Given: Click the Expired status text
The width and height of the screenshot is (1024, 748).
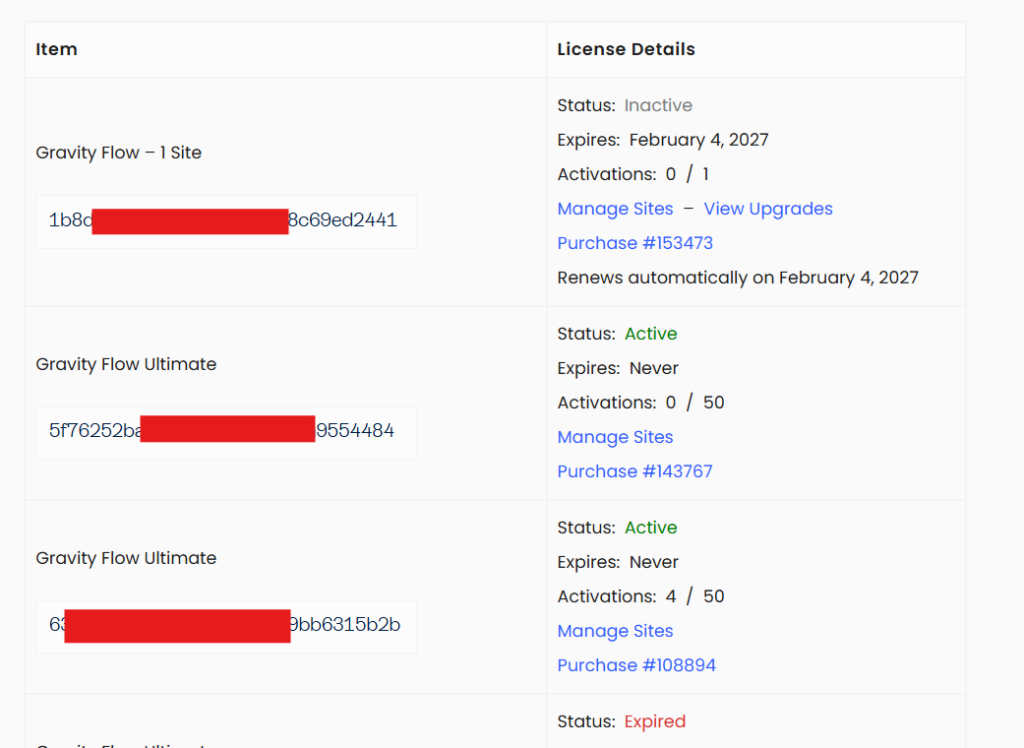Looking at the screenshot, I should tap(655, 721).
